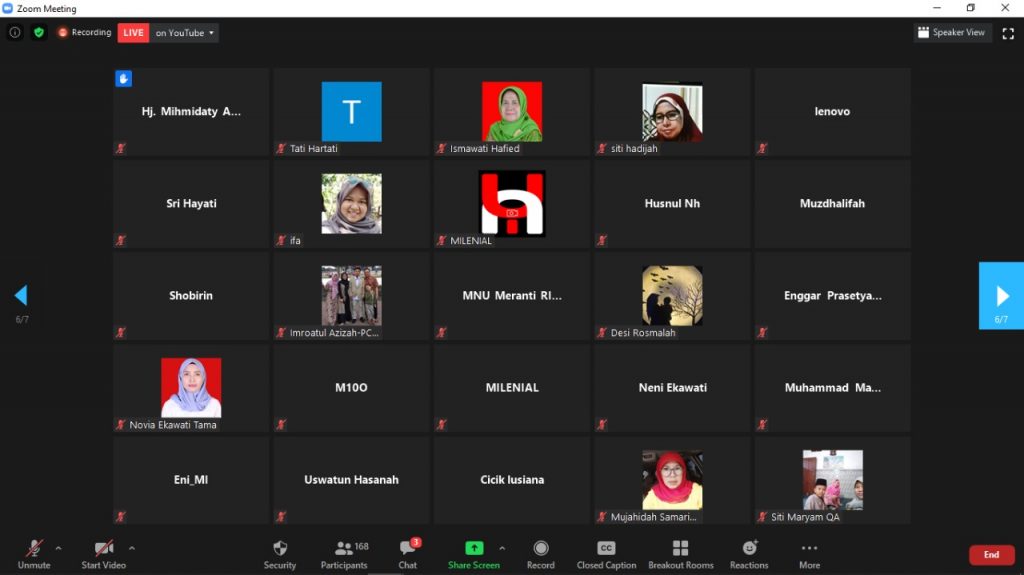Expand audio options arrow beside Unmute
The image size is (1024, 575).
[58, 548]
